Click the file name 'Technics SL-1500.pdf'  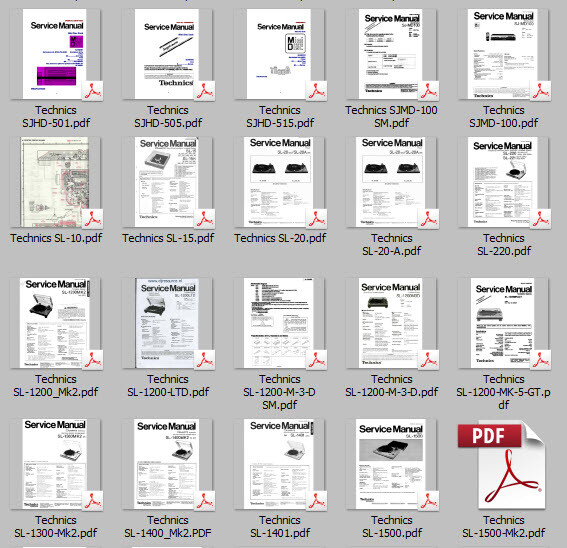point(392,527)
